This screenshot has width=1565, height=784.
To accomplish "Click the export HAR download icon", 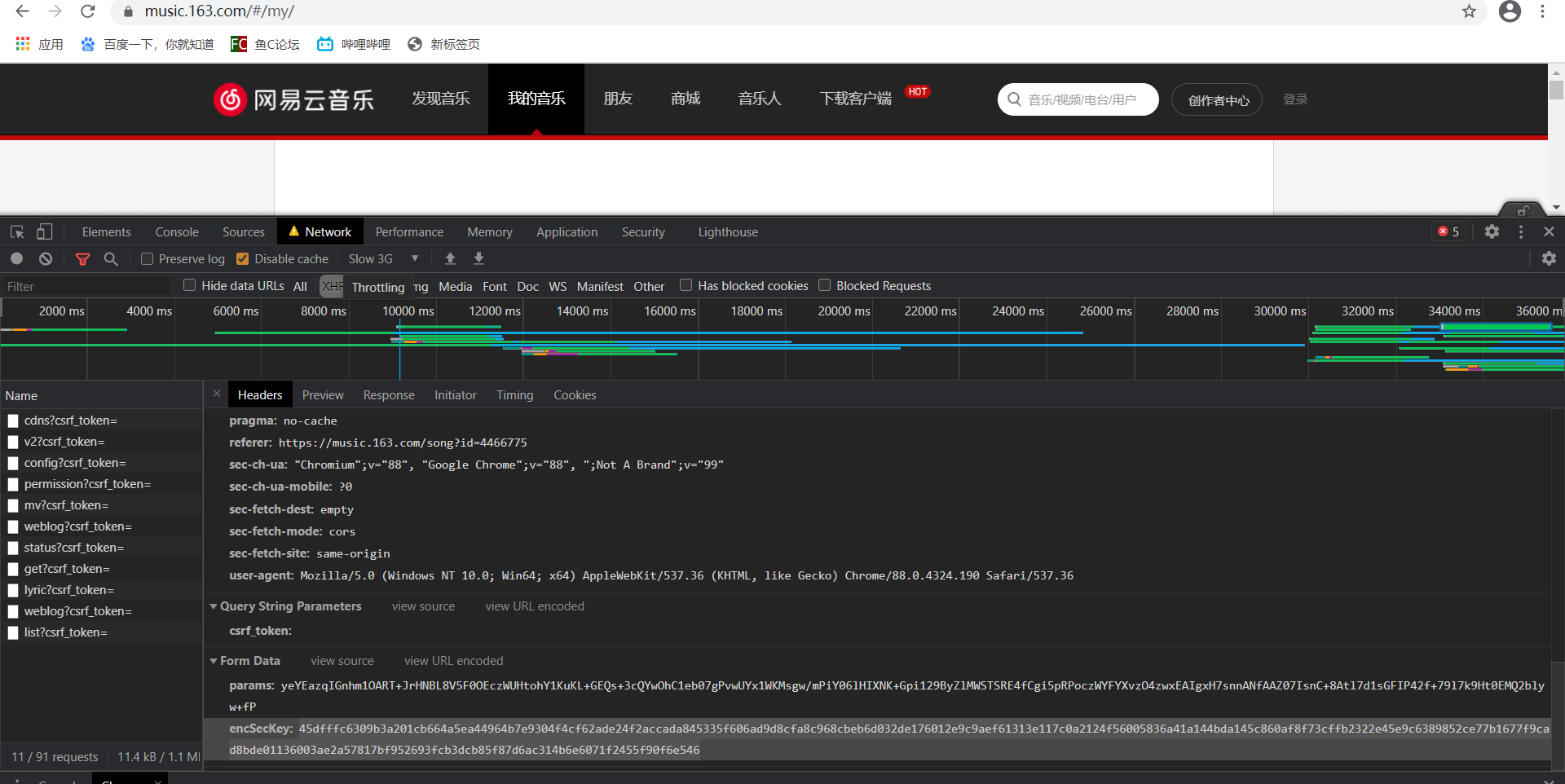I will (x=479, y=258).
